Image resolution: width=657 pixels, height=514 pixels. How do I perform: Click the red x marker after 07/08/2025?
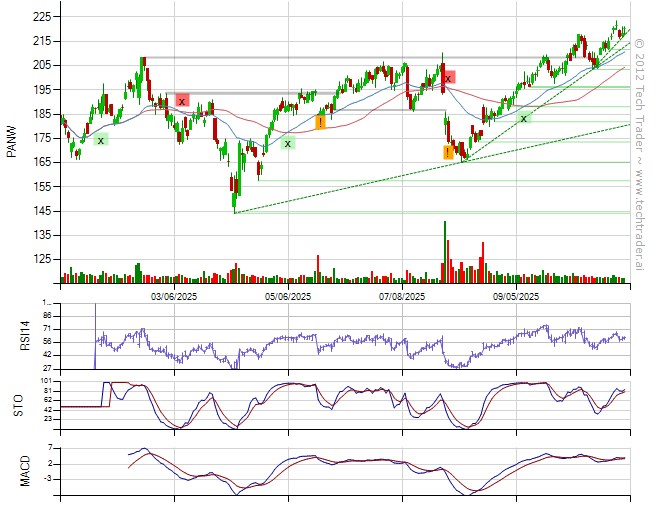(x=449, y=77)
